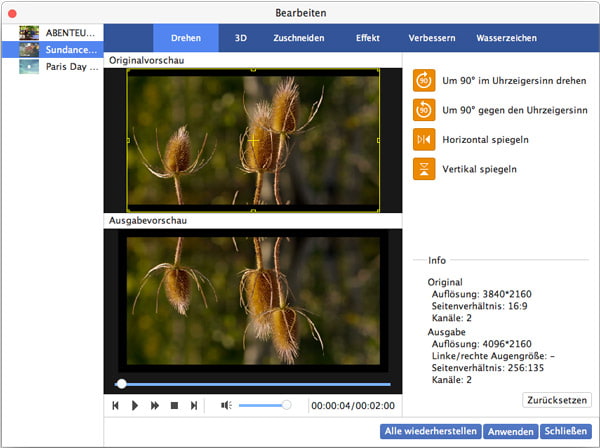Screen dimensions: 600x448
Task: Stop playback with the stop button
Action: coord(174,405)
